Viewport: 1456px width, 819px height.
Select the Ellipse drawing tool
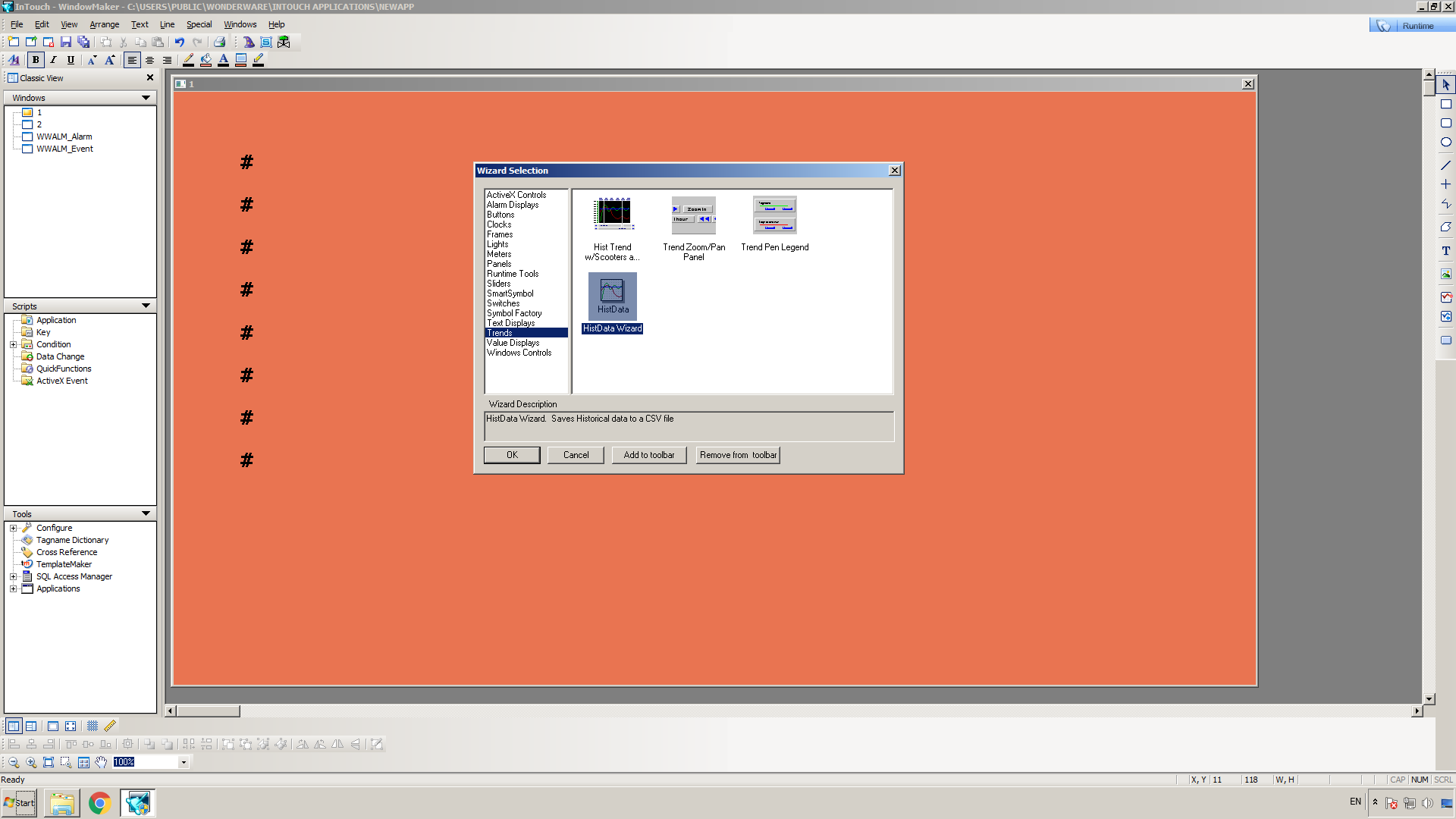tap(1445, 142)
